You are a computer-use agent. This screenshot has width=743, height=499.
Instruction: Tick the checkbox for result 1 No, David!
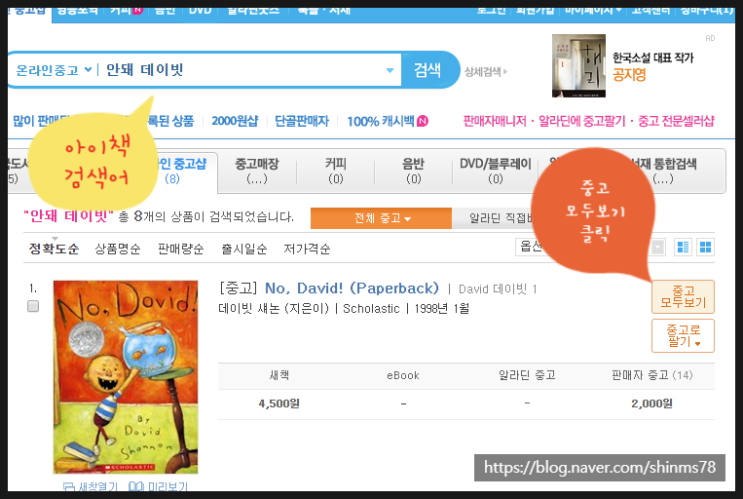[x=33, y=306]
